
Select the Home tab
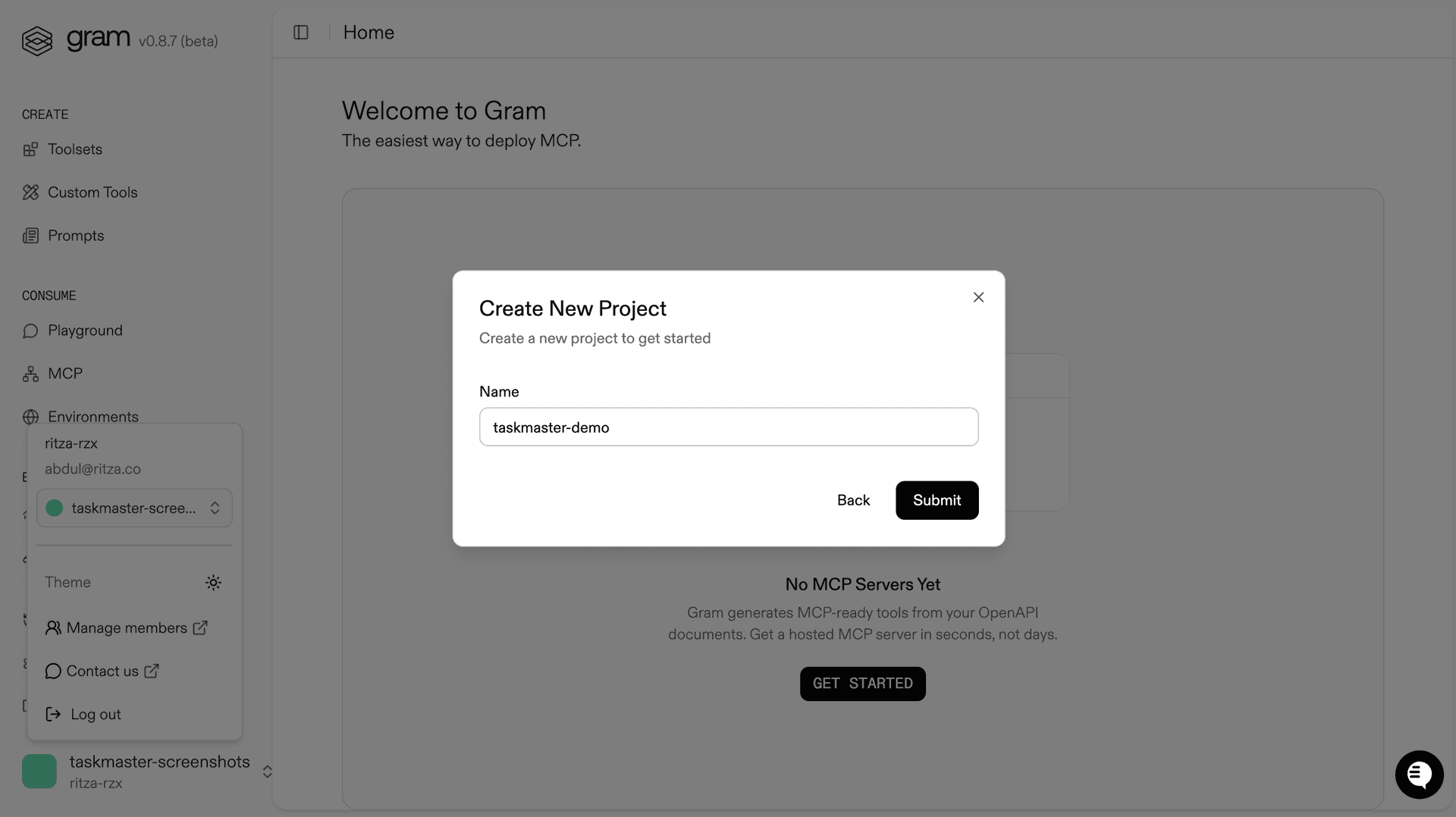pyautogui.click(x=369, y=32)
